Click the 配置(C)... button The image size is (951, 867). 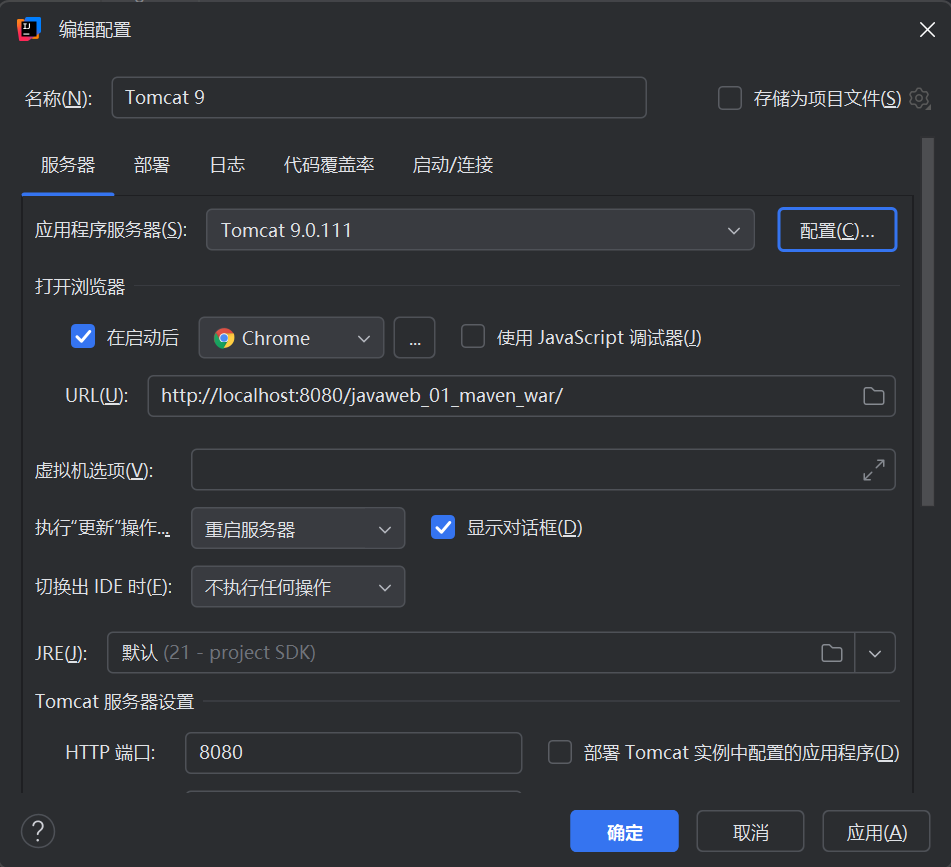click(837, 230)
